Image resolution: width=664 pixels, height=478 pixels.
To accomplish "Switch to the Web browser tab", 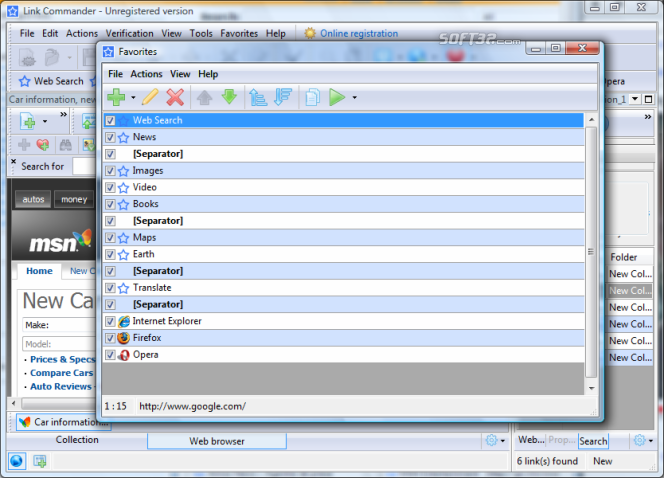I will point(217,441).
